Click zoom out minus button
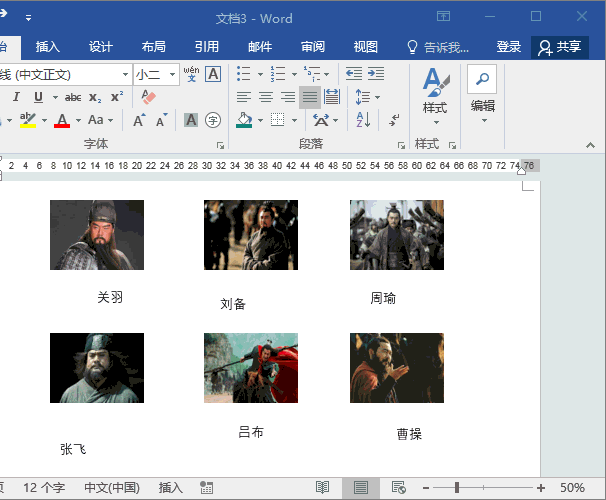Screen dimensions: 606x500 pos(426,488)
